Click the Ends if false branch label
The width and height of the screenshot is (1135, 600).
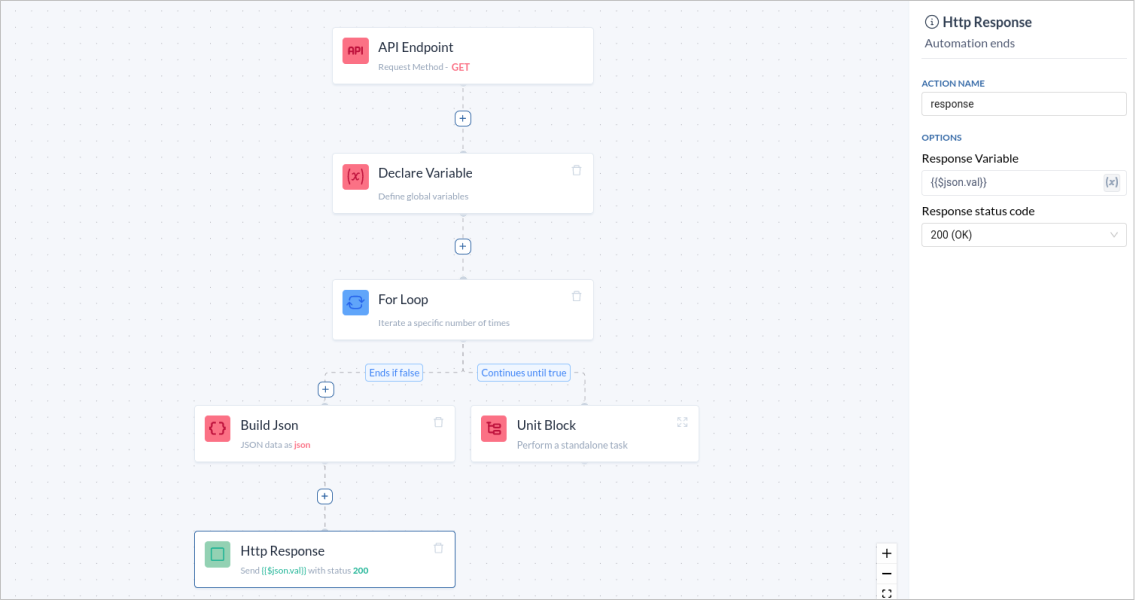click(x=394, y=372)
